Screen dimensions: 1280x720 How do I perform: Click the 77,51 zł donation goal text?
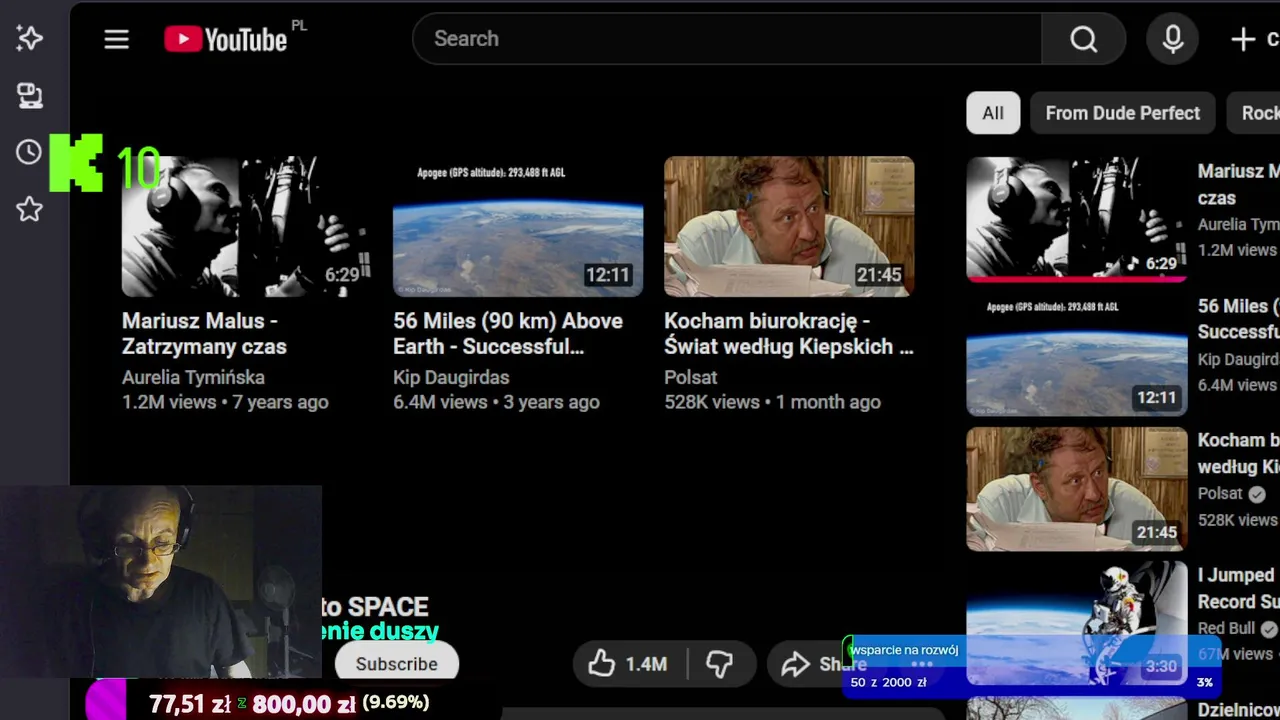point(190,703)
